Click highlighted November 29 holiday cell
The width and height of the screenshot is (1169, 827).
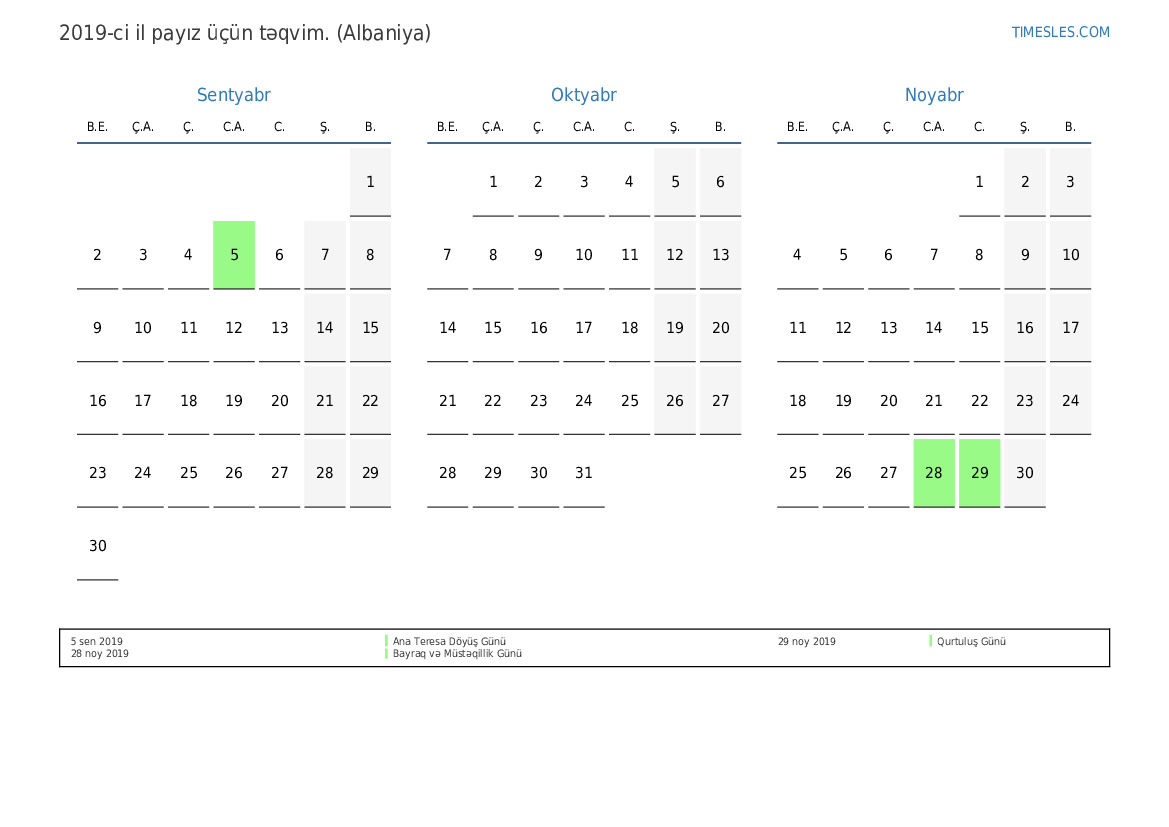click(x=979, y=473)
